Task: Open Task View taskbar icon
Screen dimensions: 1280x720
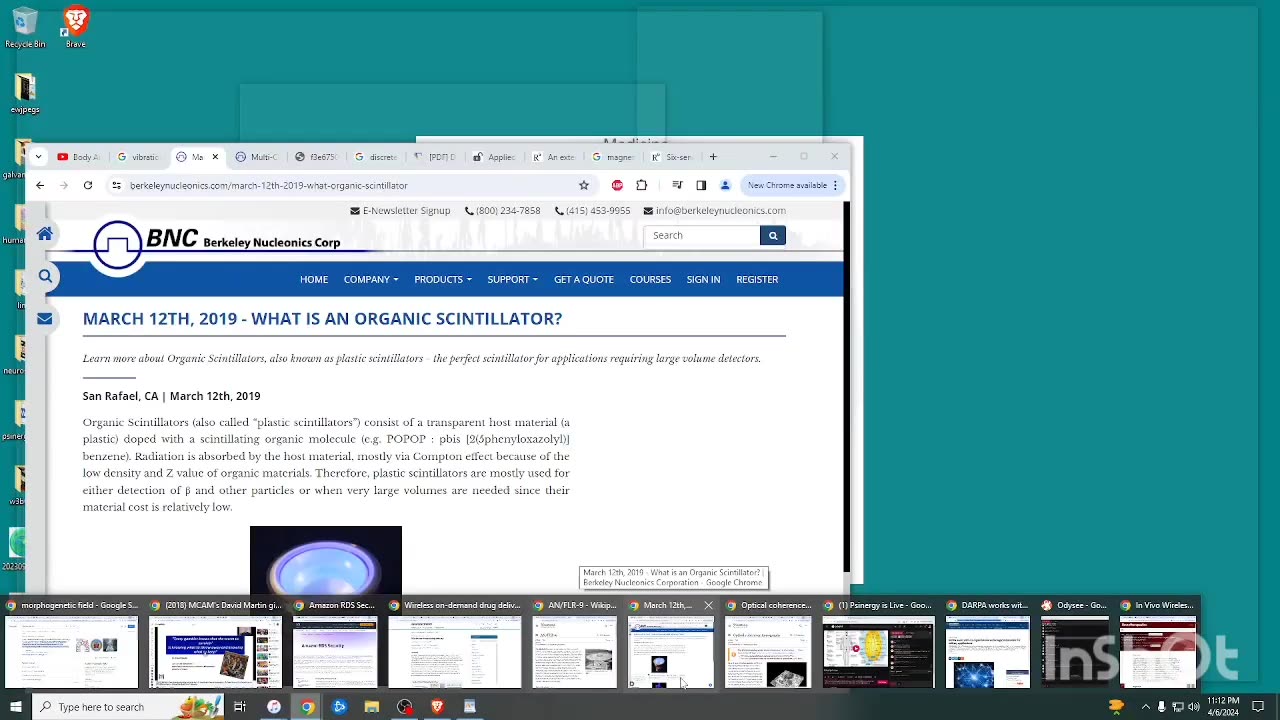Action: [240, 707]
